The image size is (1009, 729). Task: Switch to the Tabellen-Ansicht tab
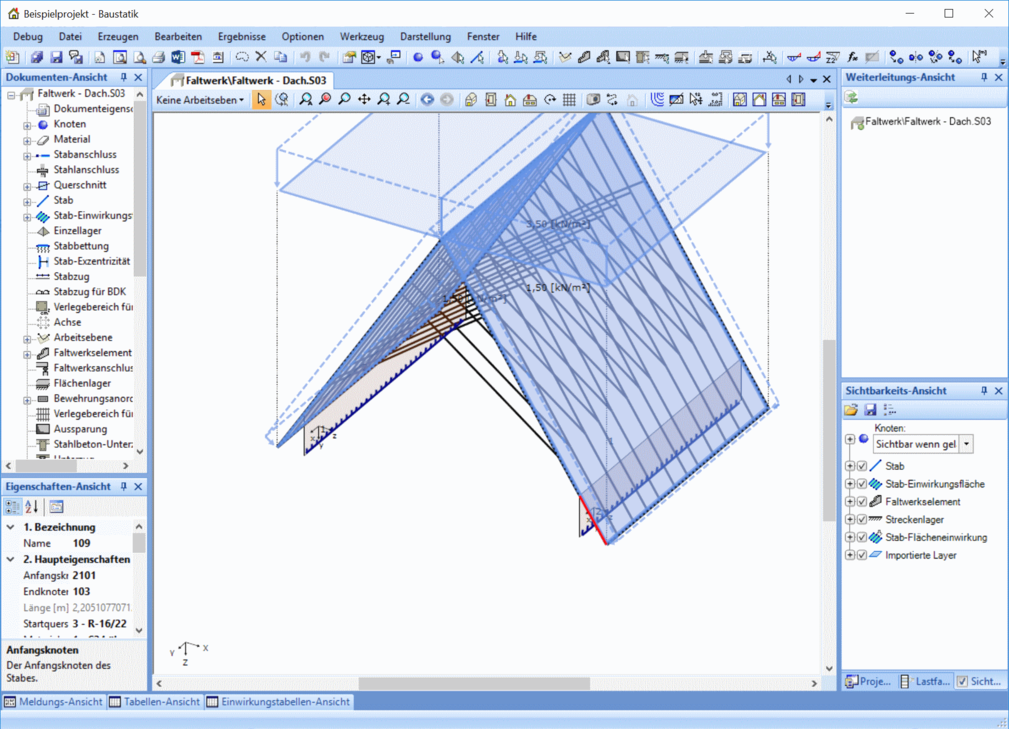pyautogui.click(x=155, y=702)
